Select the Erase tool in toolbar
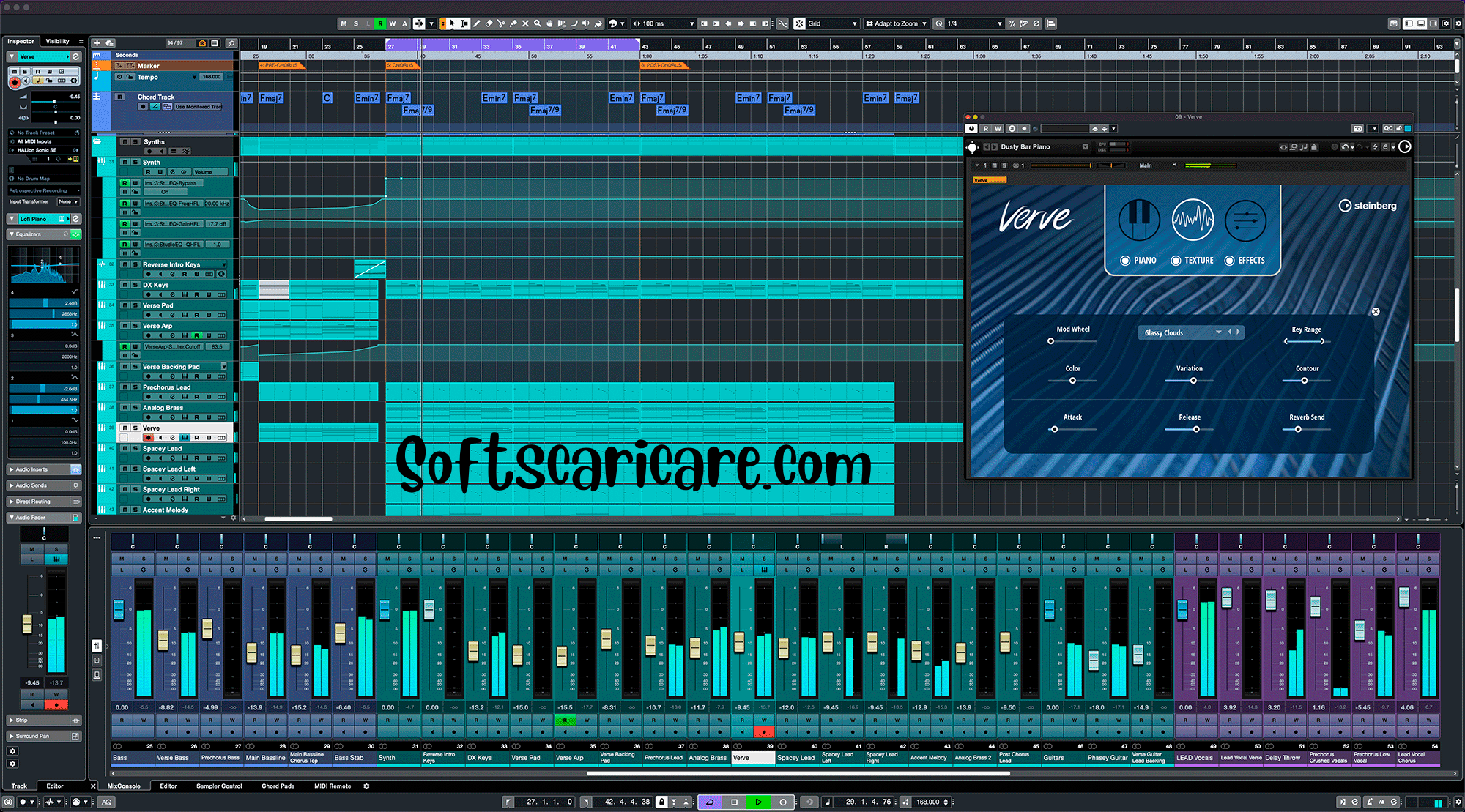The height and width of the screenshot is (812, 1465). (489, 23)
